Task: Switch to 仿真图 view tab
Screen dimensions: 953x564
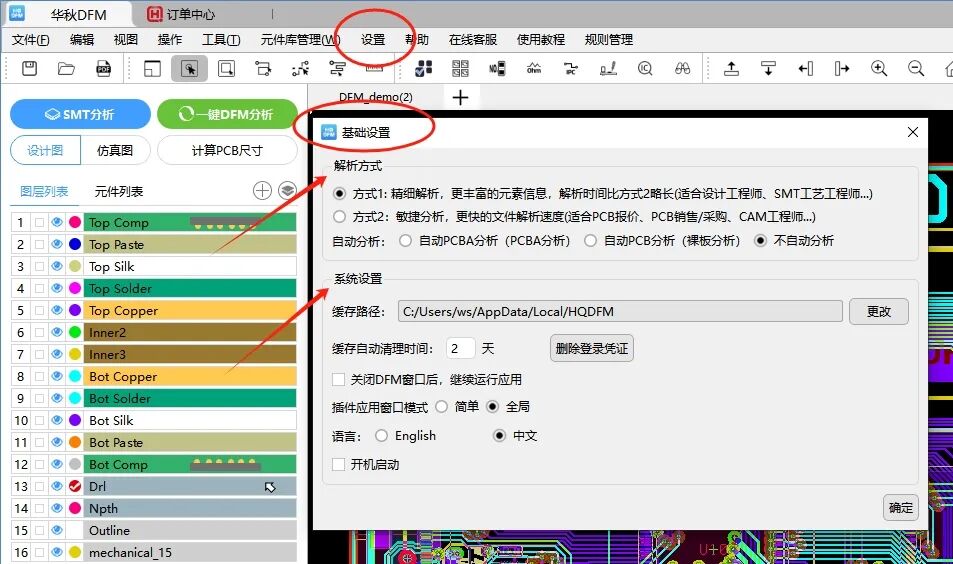Action: (115, 150)
